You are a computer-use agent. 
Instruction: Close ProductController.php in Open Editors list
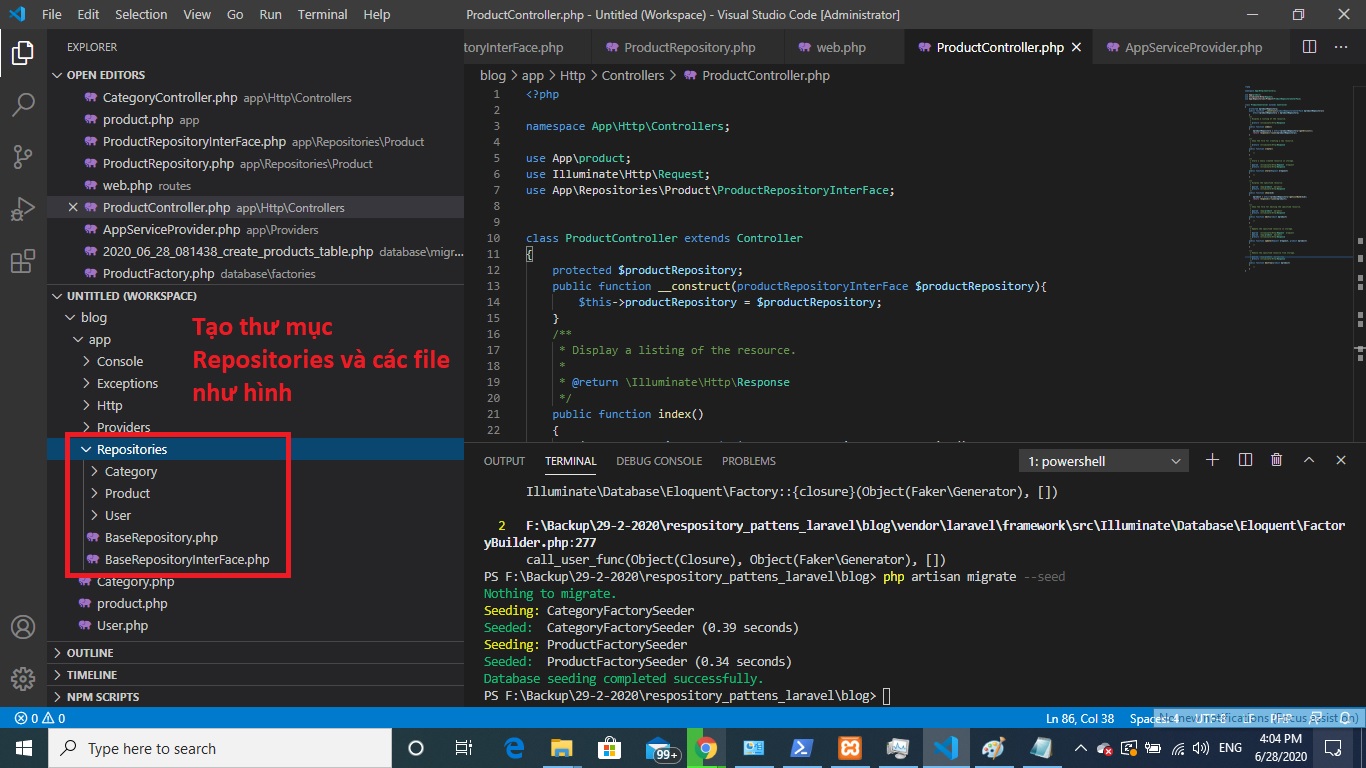click(x=73, y=207)
